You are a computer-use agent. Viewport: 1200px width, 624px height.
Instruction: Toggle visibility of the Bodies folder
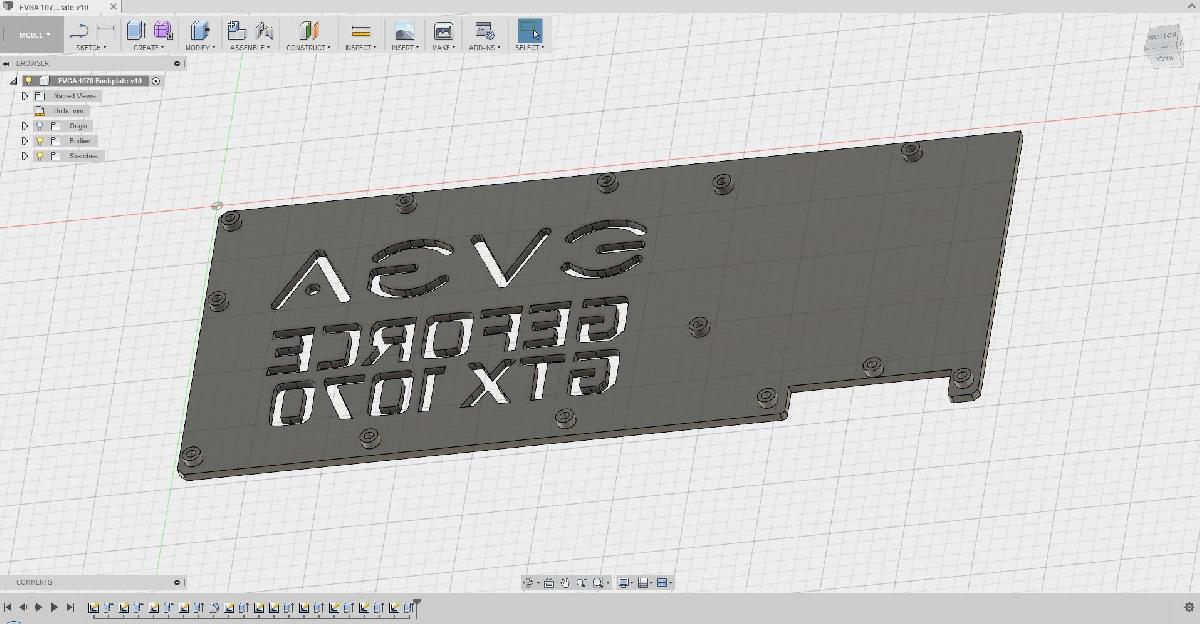pos(40,140)
